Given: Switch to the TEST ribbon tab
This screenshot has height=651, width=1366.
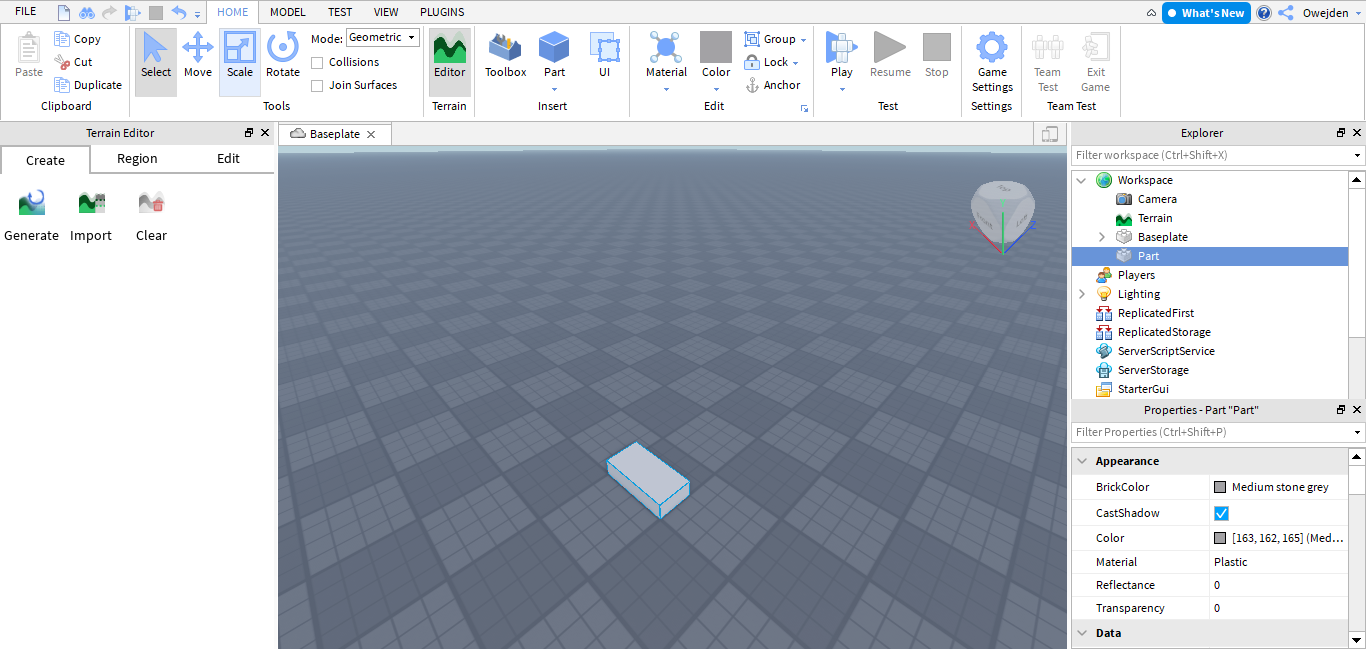Looking at the screenshot, I should coord(340,12).
